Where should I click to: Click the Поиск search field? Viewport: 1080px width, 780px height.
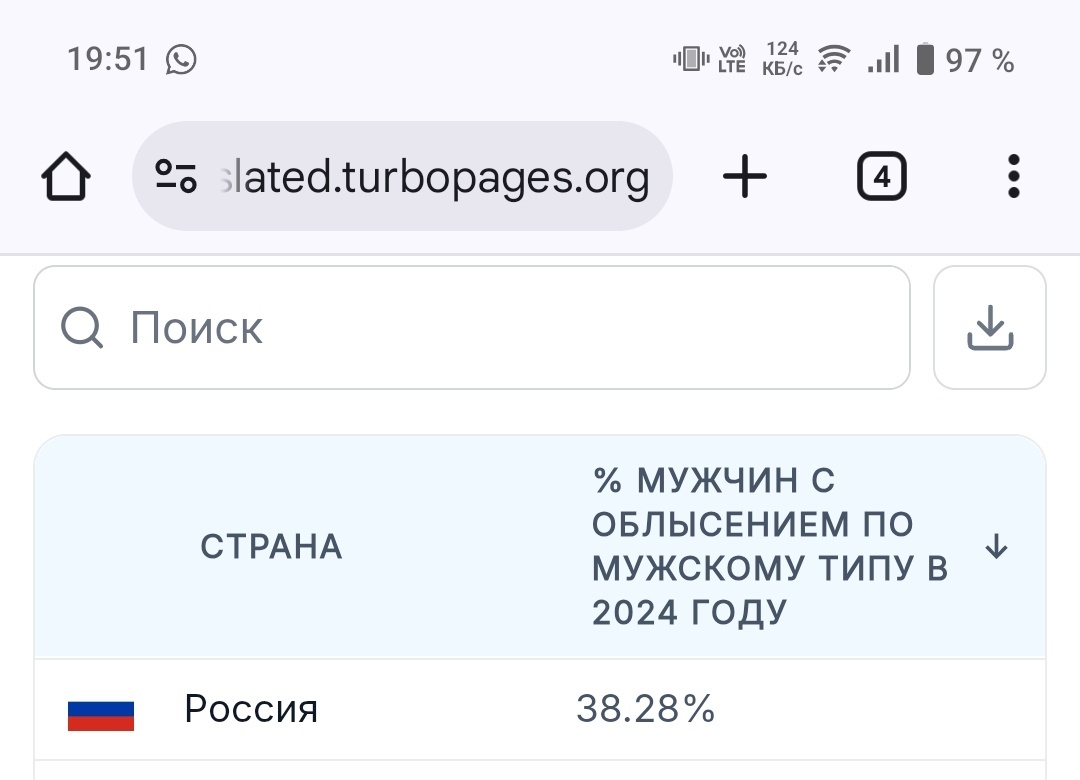(x=500, y=328)
